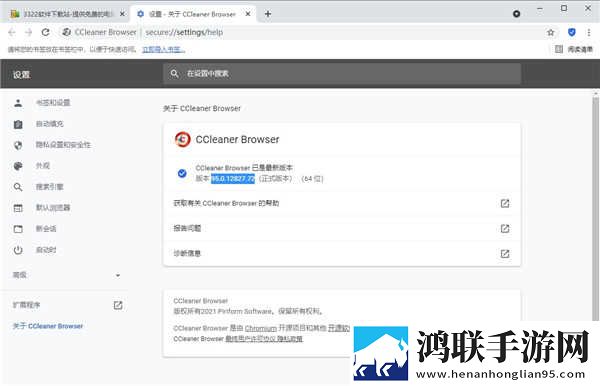Click external link icon for 报告问题 row

tap(505, 229)
